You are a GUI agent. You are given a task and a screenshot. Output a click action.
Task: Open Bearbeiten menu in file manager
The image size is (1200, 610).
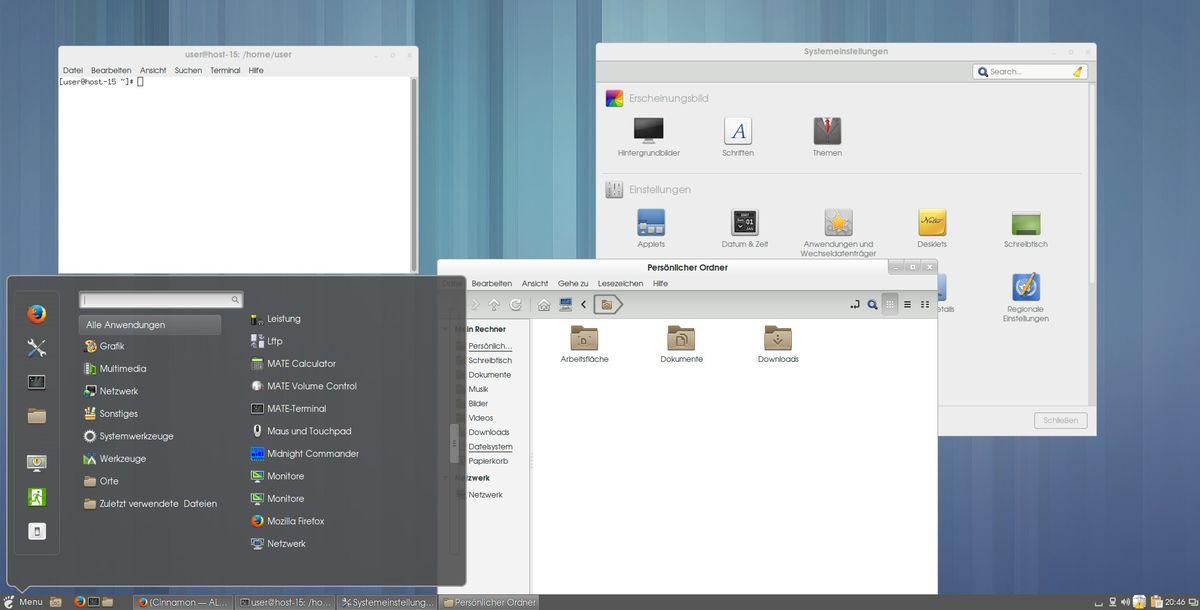coord(491,283)
